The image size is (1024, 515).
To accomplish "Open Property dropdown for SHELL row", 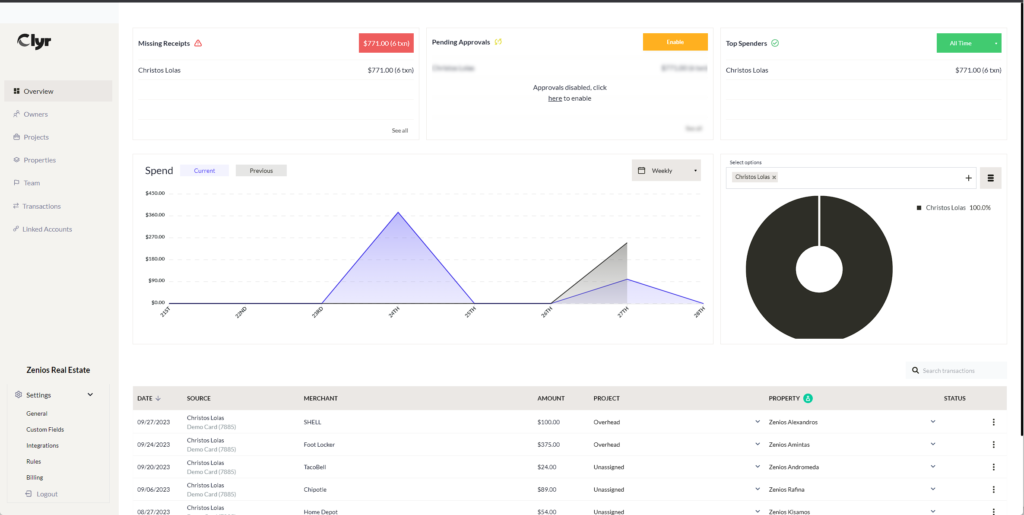I will pyautogui.click(x=933, y=422).
